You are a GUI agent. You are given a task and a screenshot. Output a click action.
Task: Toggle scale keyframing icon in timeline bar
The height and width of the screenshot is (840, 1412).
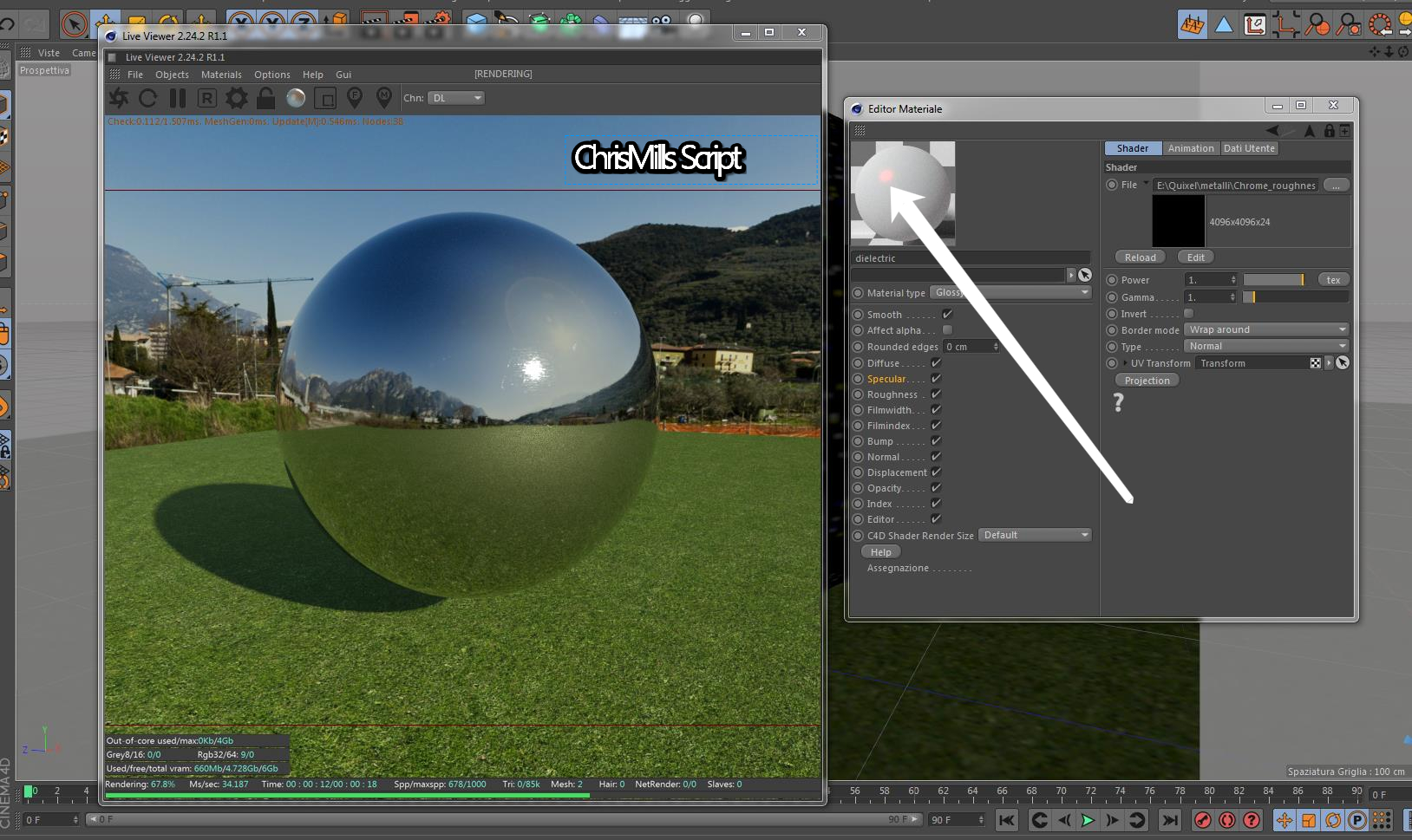point(1309,820)
